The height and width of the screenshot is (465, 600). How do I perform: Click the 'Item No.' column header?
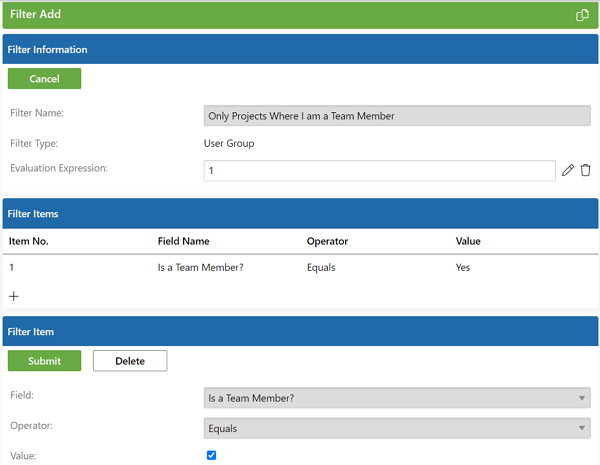[29, 241]
